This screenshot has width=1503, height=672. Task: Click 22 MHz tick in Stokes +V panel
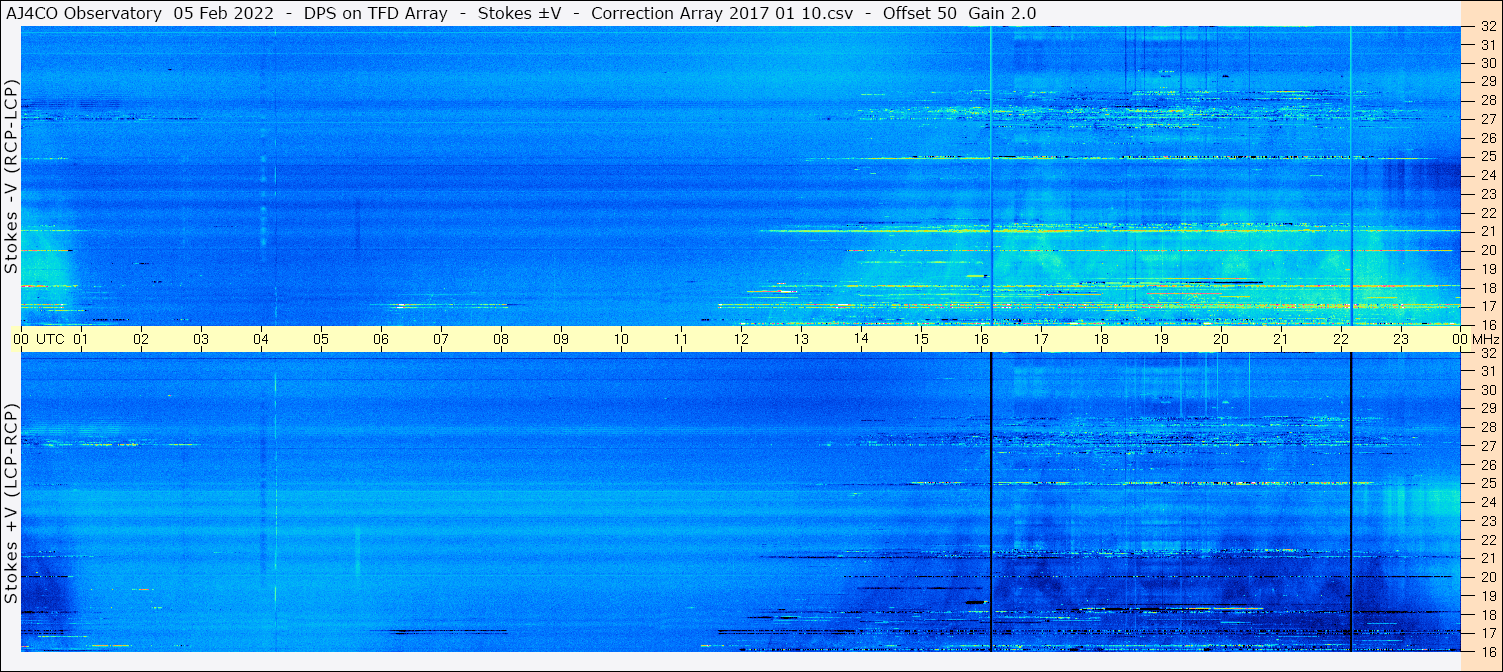coord(1488,540)
